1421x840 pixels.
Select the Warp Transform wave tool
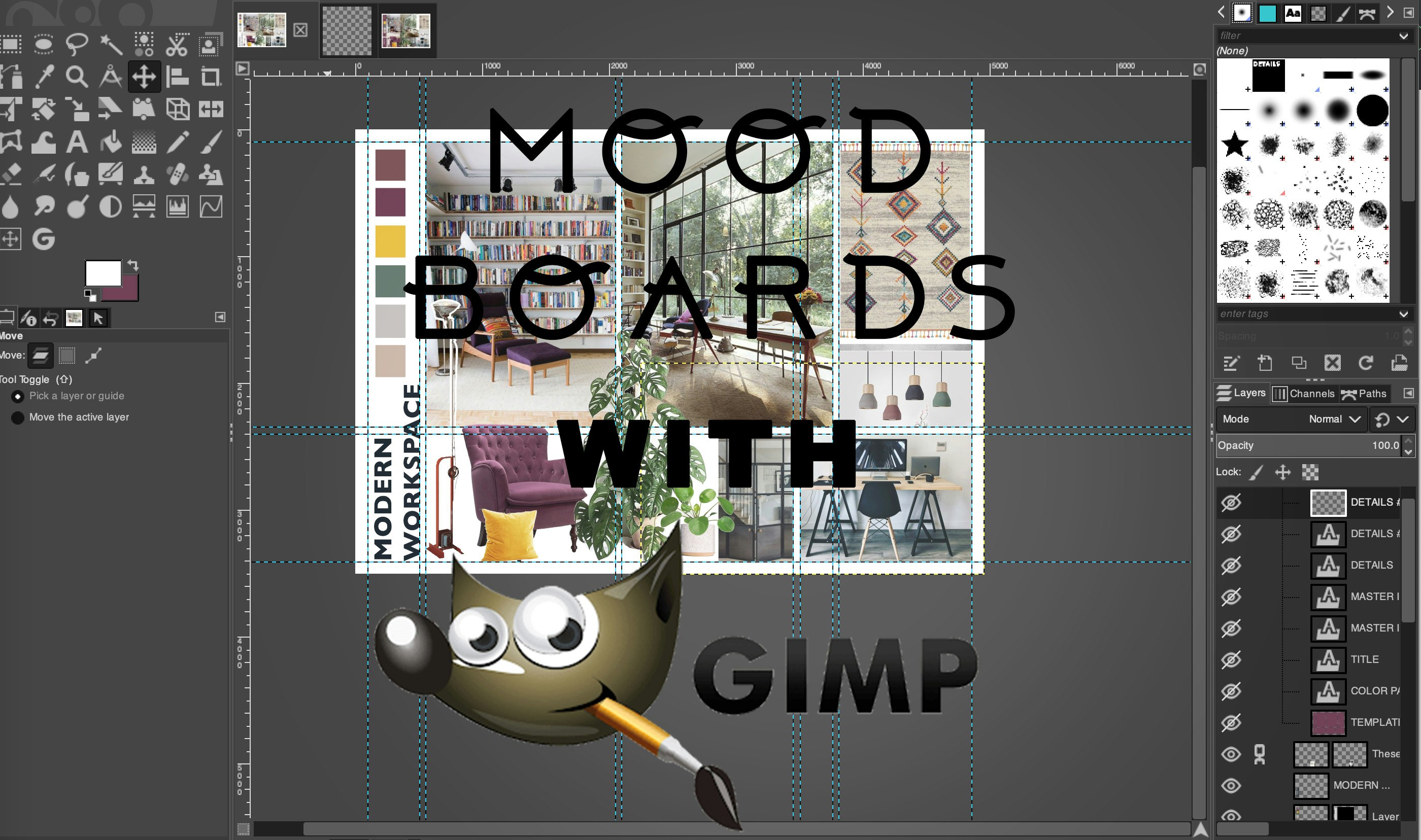44,142
